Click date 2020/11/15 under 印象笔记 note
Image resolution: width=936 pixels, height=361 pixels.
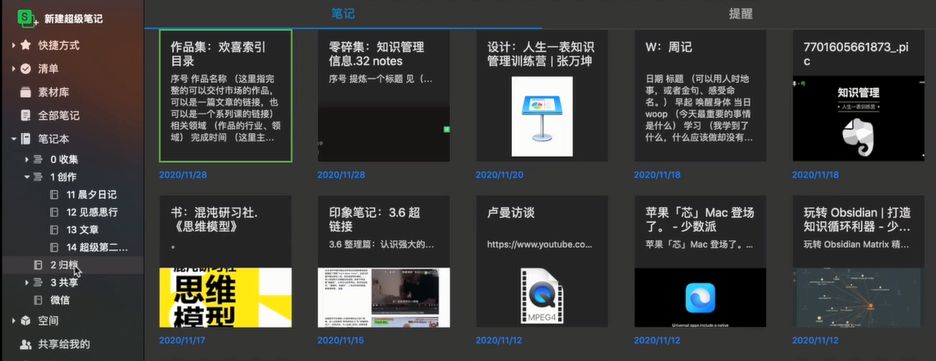pos(341,341)
